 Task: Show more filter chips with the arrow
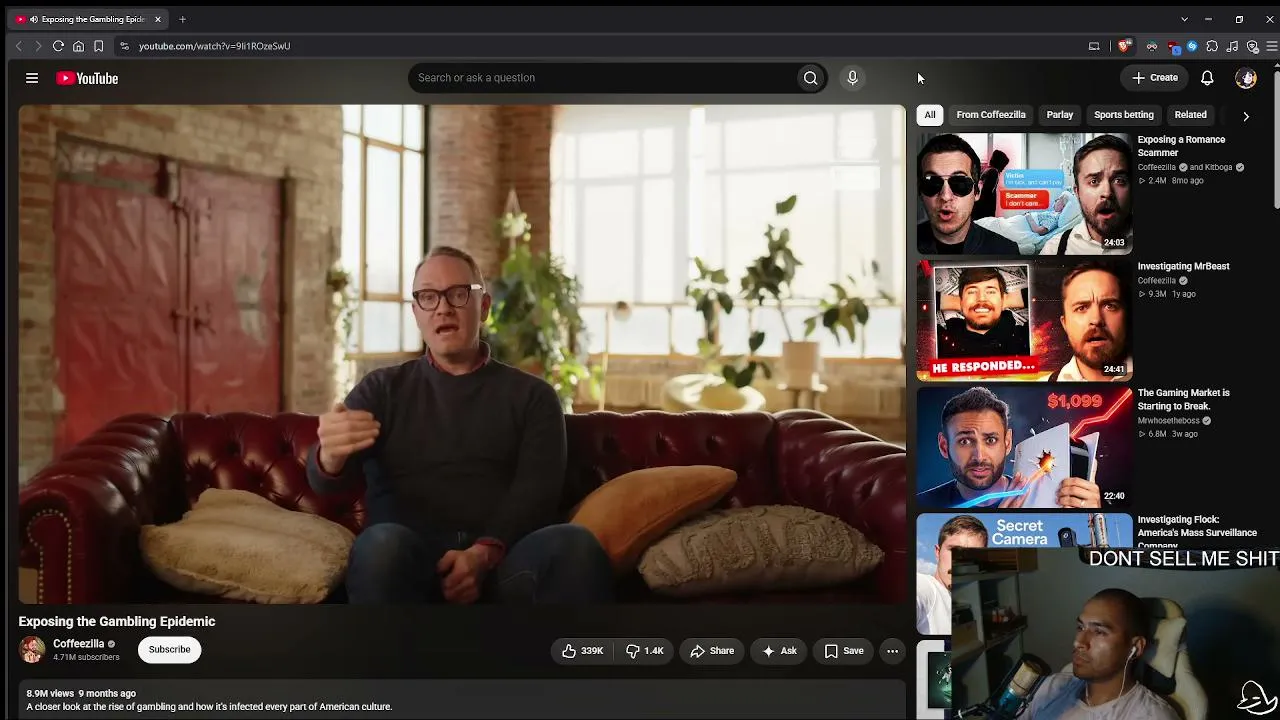(x=1246, y=116)
